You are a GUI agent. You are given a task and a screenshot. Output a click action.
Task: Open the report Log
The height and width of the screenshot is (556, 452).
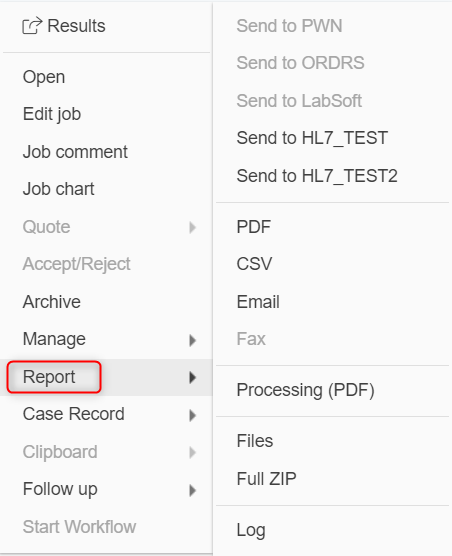(x=251, y=531)
